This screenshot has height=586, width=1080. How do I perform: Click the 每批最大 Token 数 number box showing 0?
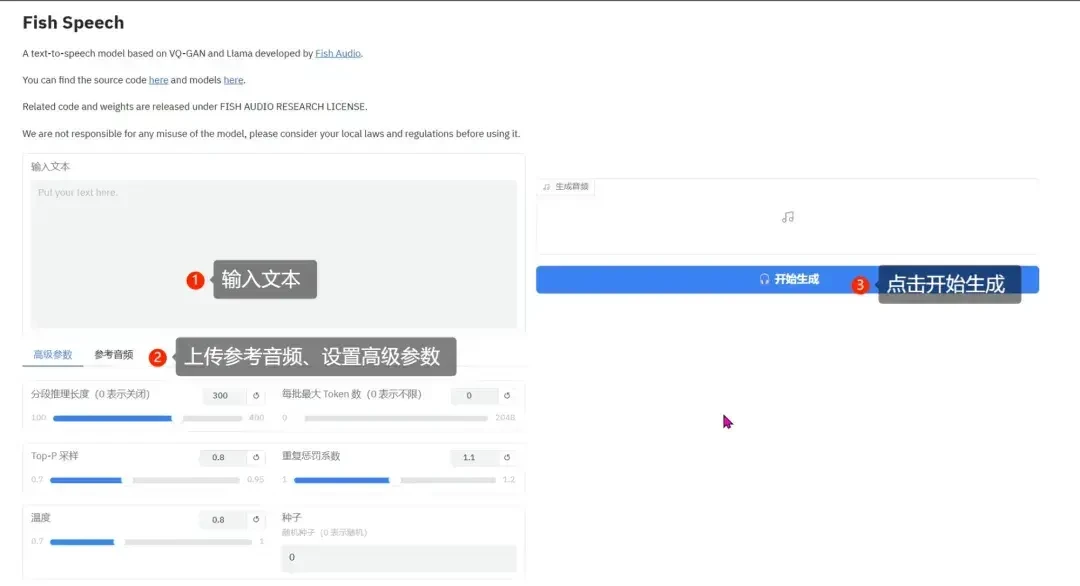474,396
